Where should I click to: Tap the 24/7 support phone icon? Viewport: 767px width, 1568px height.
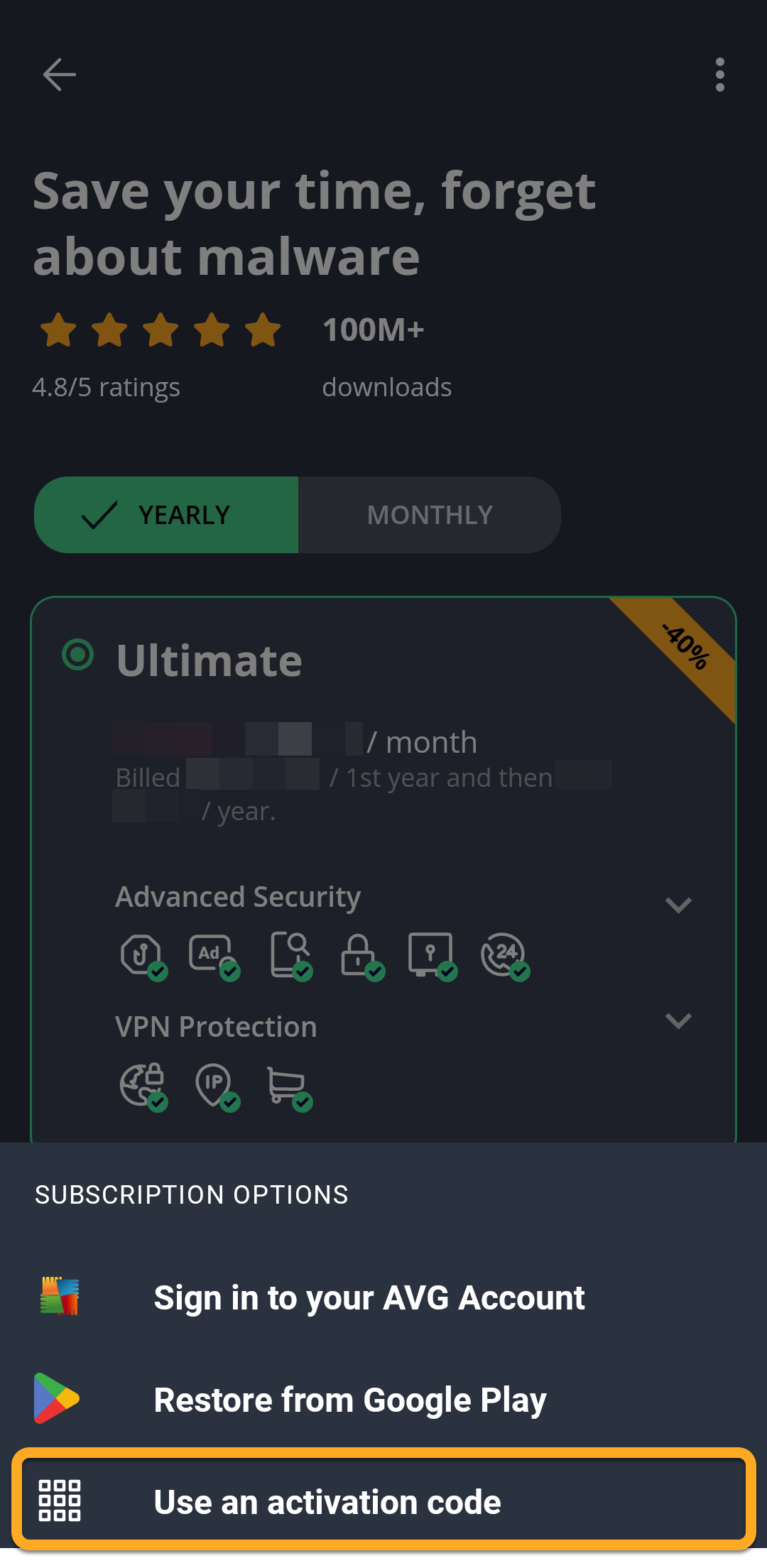pos(504,956)
